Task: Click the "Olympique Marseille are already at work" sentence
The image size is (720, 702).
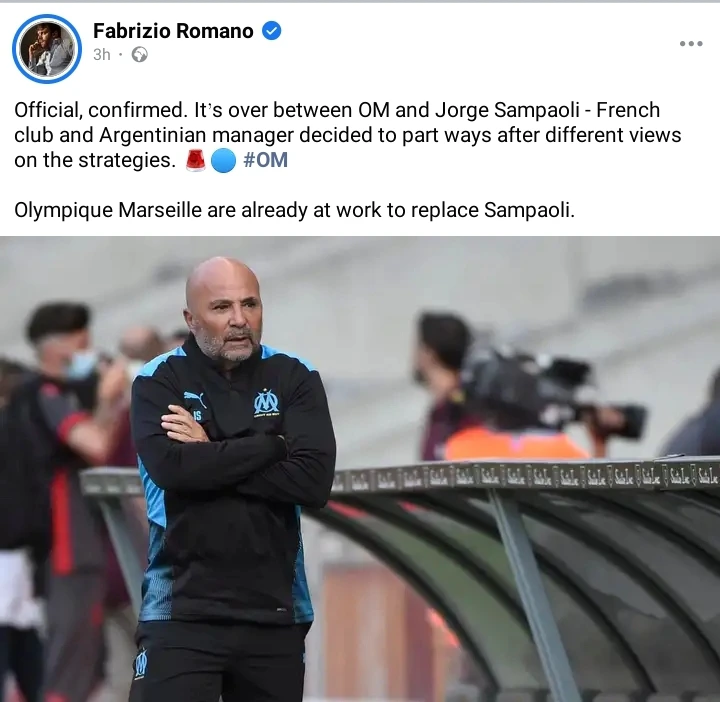Action: [x=294, y=210]
